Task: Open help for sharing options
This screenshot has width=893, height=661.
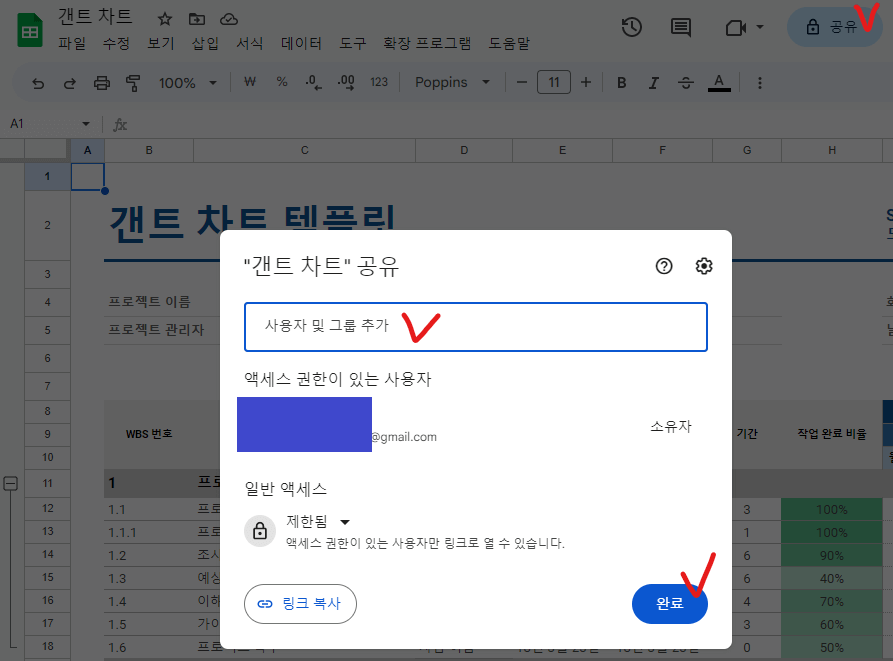Action: 663,266
